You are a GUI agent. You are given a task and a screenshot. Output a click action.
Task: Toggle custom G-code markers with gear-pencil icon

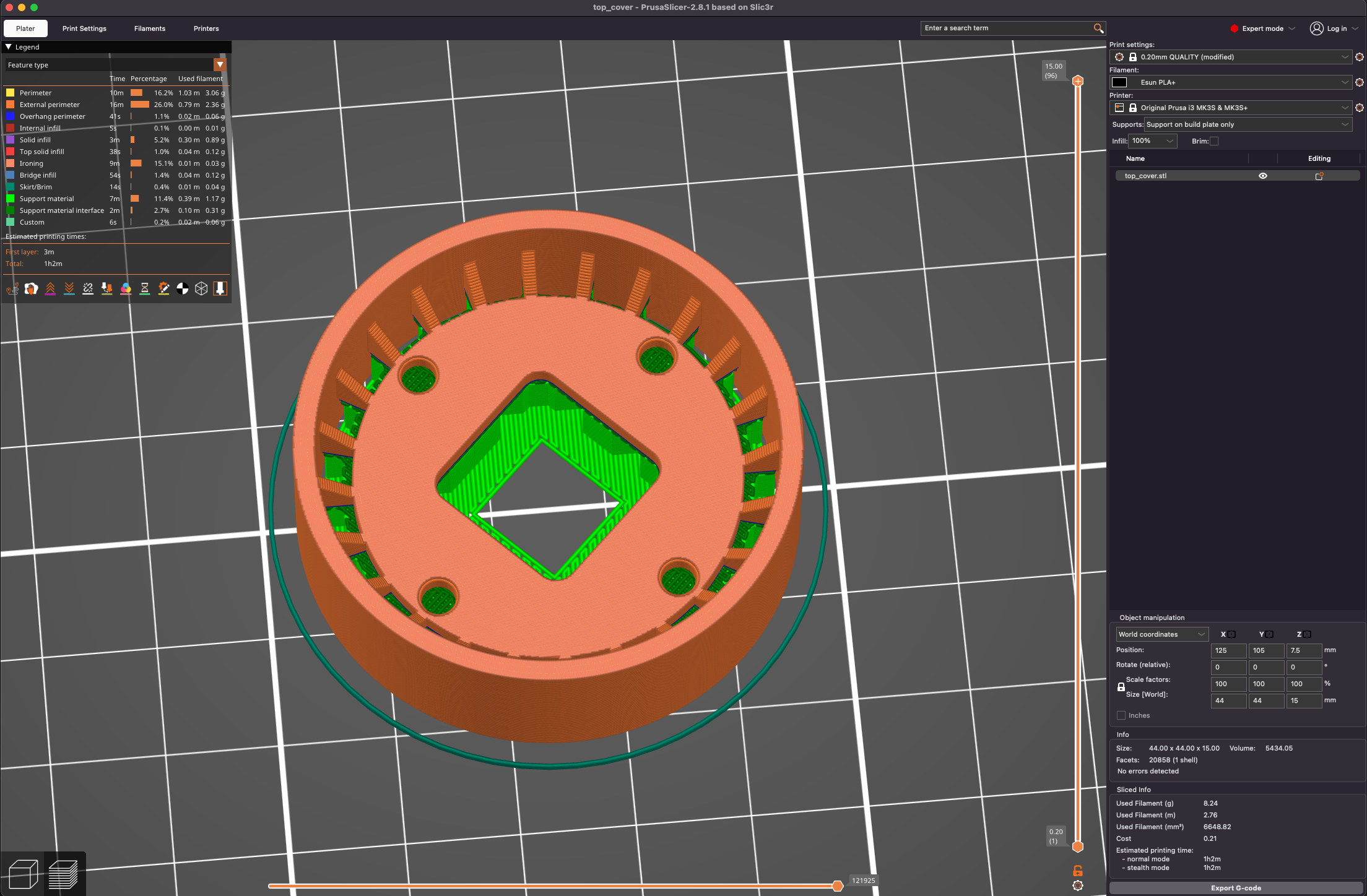tap(163, 288)
